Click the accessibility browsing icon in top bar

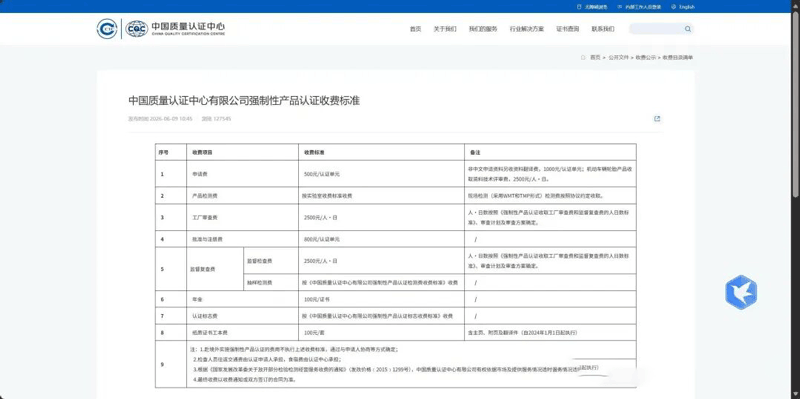579,7
